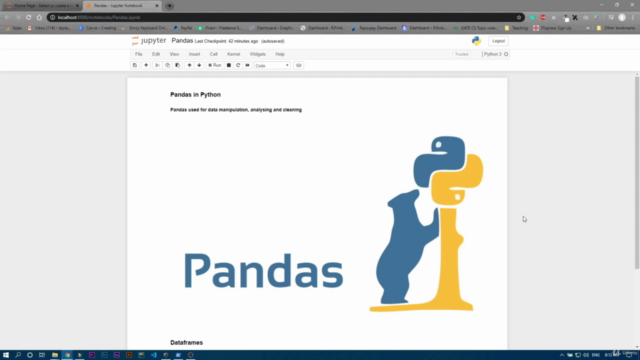Bookmark this page with the star icon
Screen dimensions: 640x360
pyautogui.click(x=519, y=18)
